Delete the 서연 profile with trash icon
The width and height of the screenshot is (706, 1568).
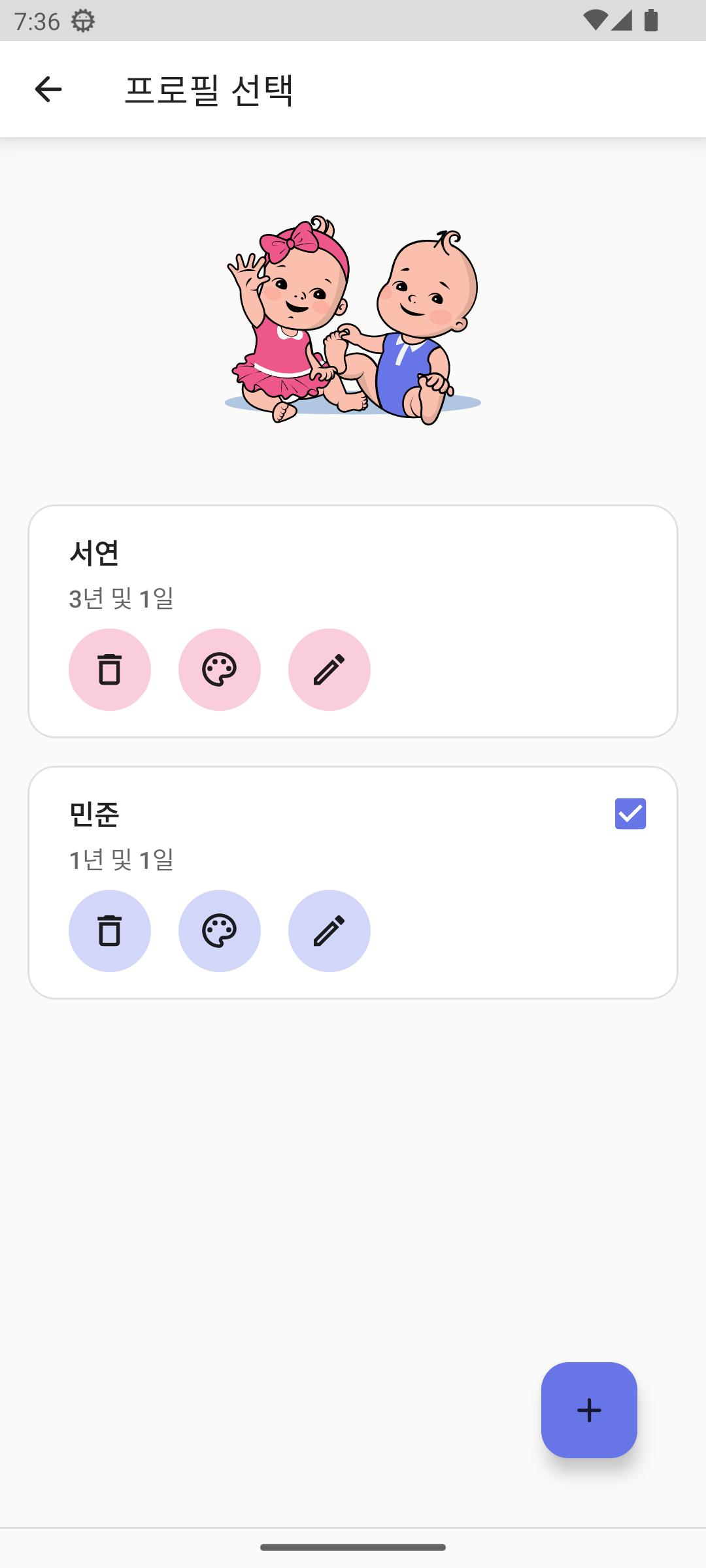coord(110,670)
